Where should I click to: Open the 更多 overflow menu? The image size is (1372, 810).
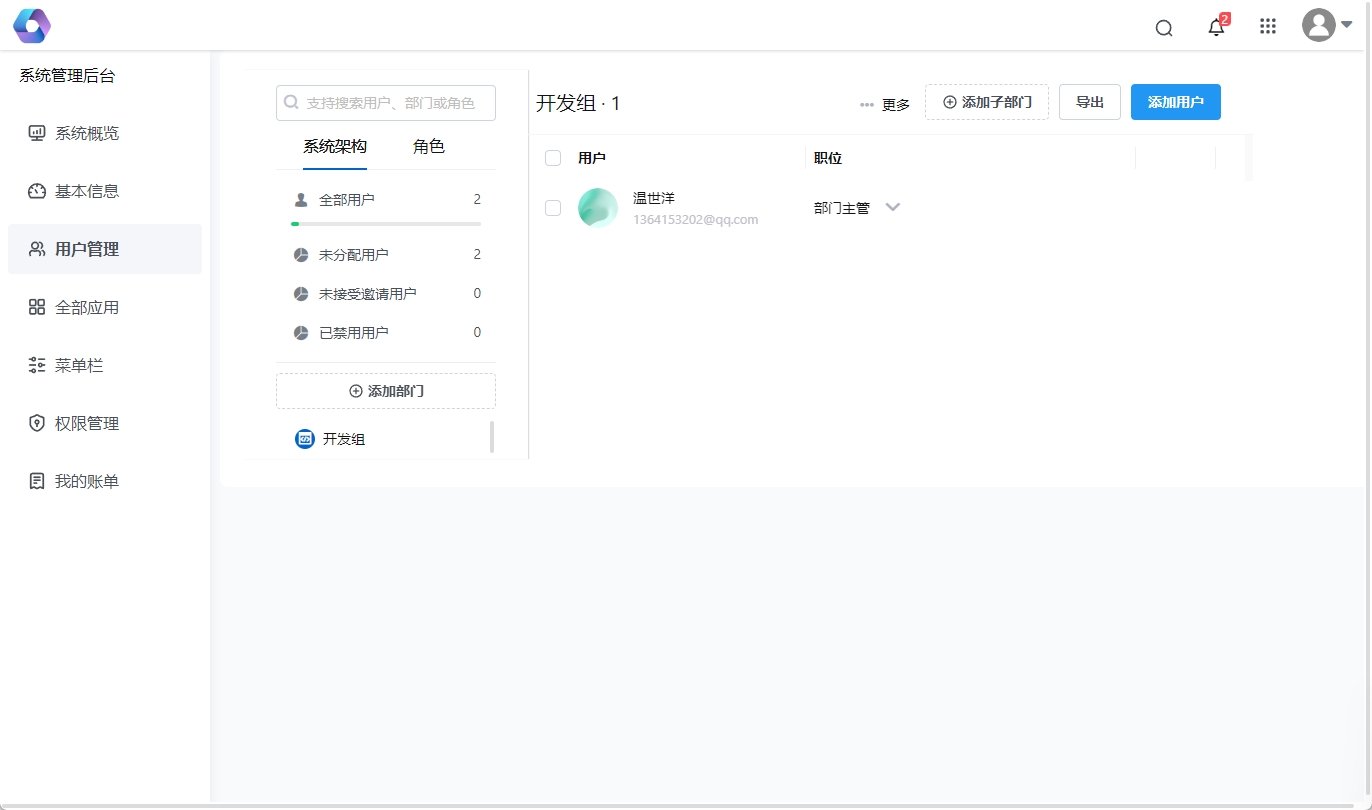click(x=885, y=103)
